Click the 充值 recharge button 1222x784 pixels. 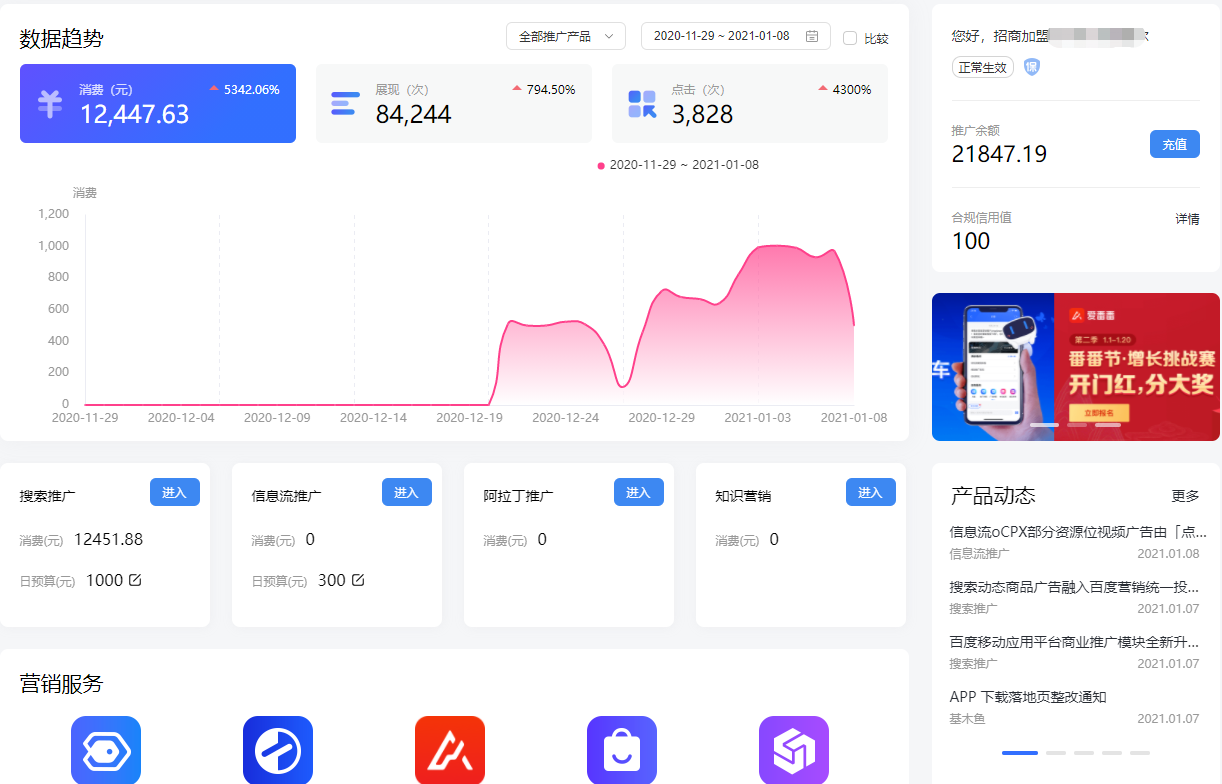1174,144
